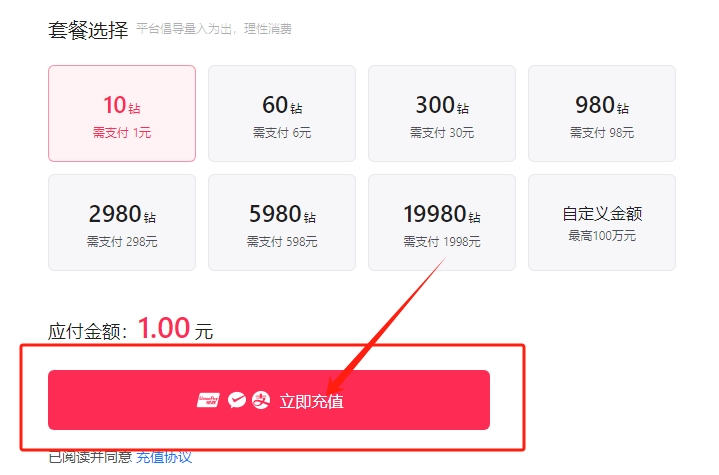
Task: Choose the 300 钻 package
Action: click(x=442, y=113)
